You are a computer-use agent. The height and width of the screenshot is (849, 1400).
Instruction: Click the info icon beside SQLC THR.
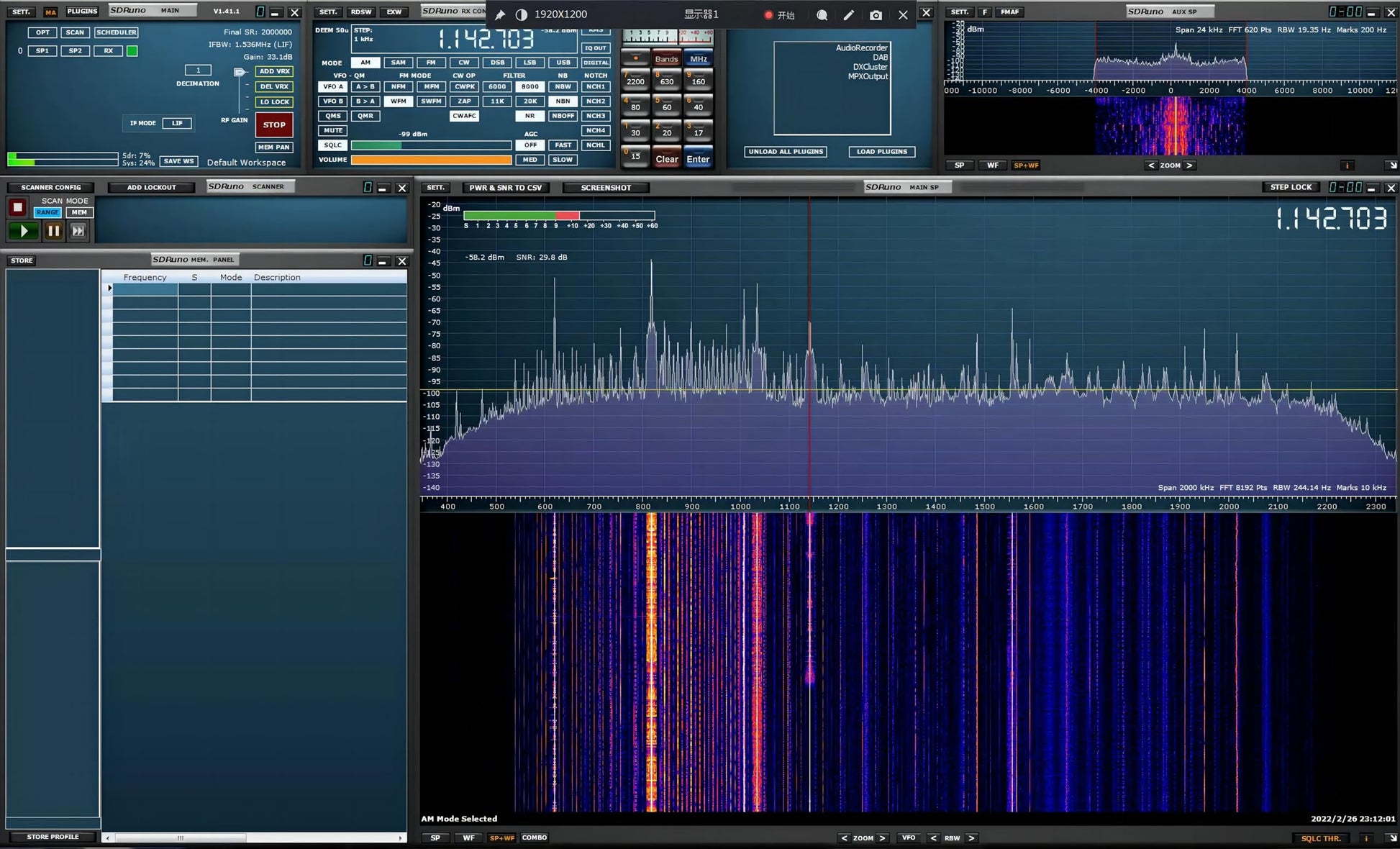pyautogui.click(x=1365, y=838)
